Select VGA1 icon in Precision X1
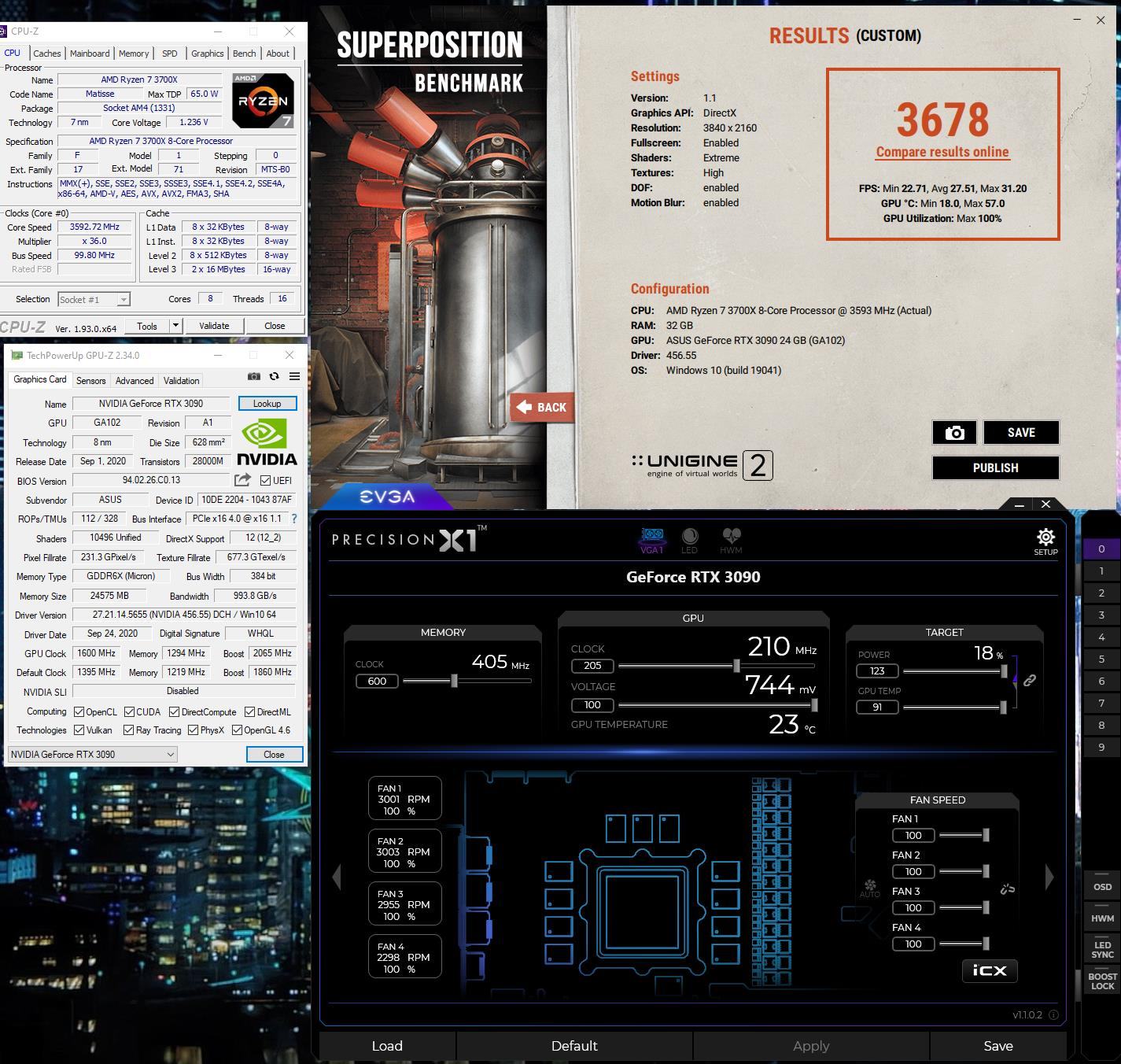The width and height of the screenshot is (1121, 1064). [x=652, y=540]
